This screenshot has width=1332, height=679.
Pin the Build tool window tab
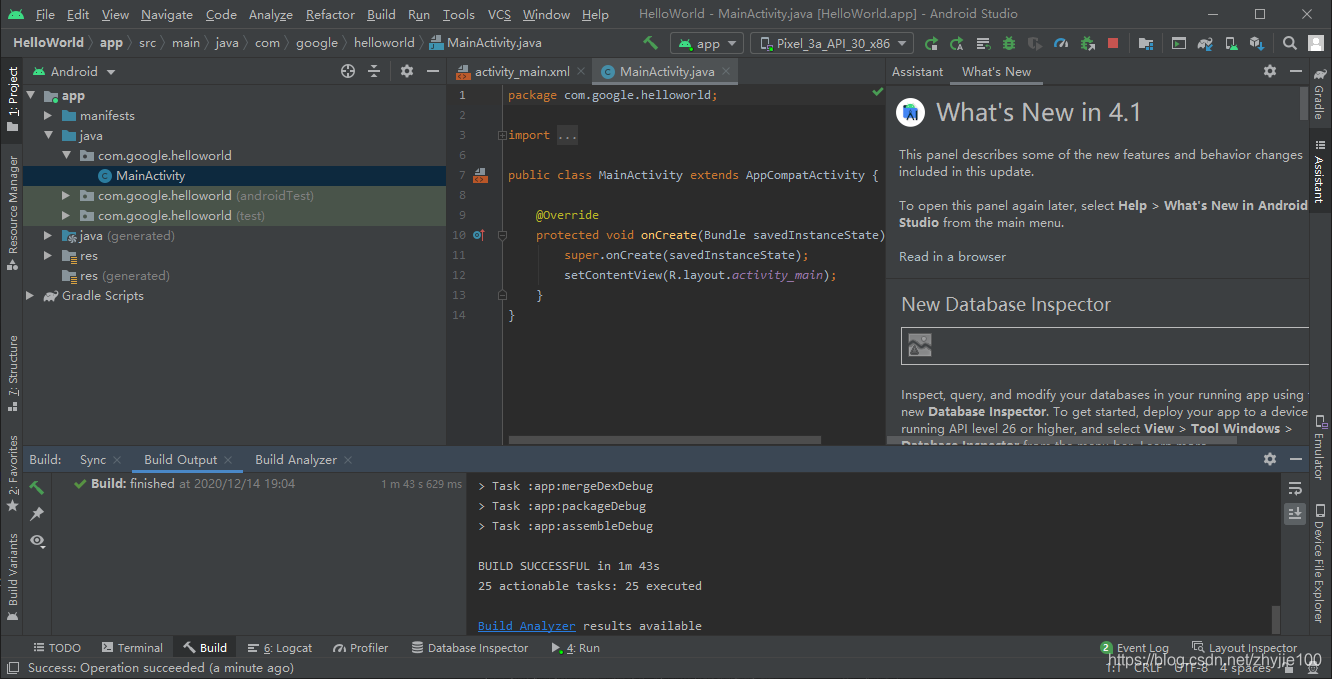click(37, 513)
